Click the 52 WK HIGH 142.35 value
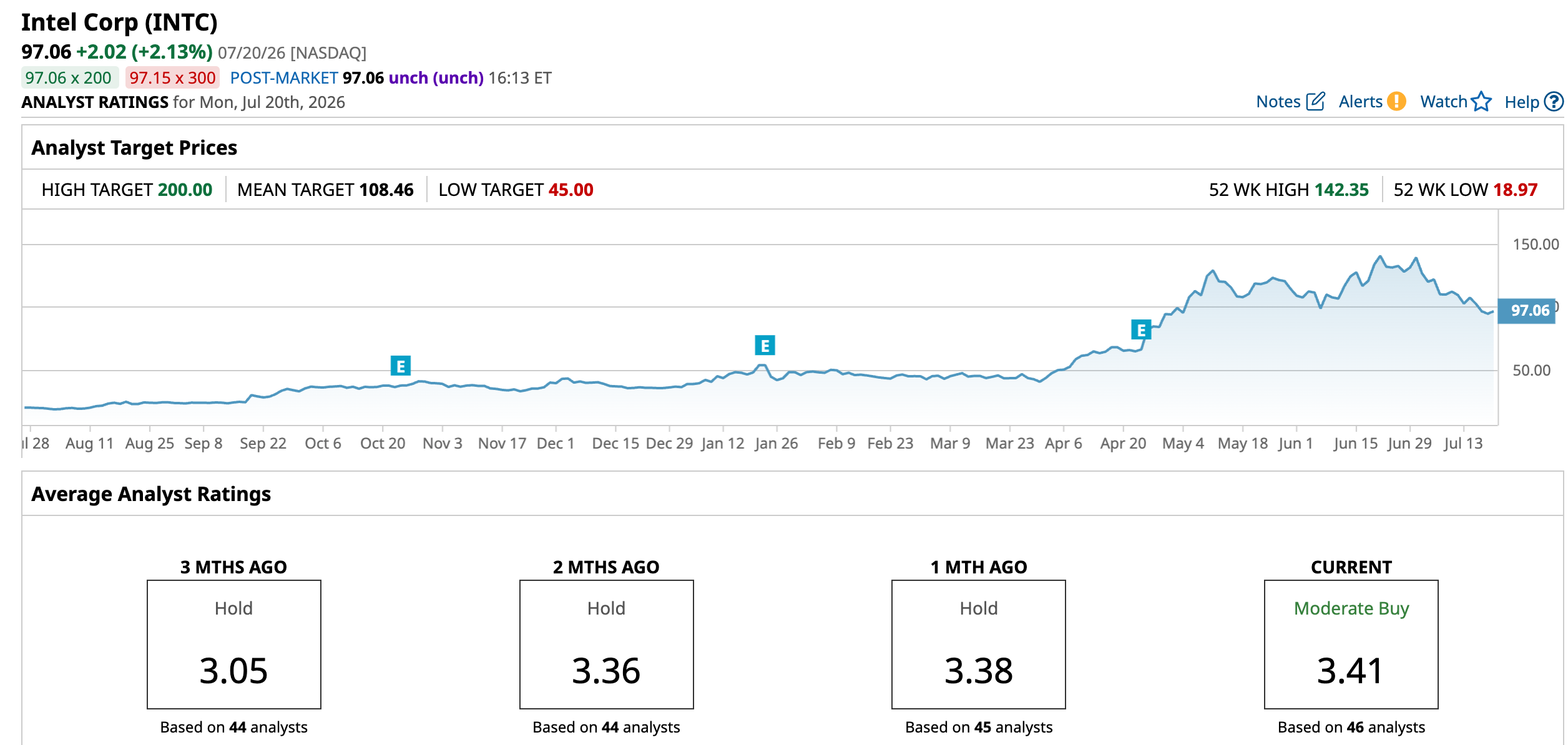The height and width of the screenshot is (745, 1568). (1341, 190)
